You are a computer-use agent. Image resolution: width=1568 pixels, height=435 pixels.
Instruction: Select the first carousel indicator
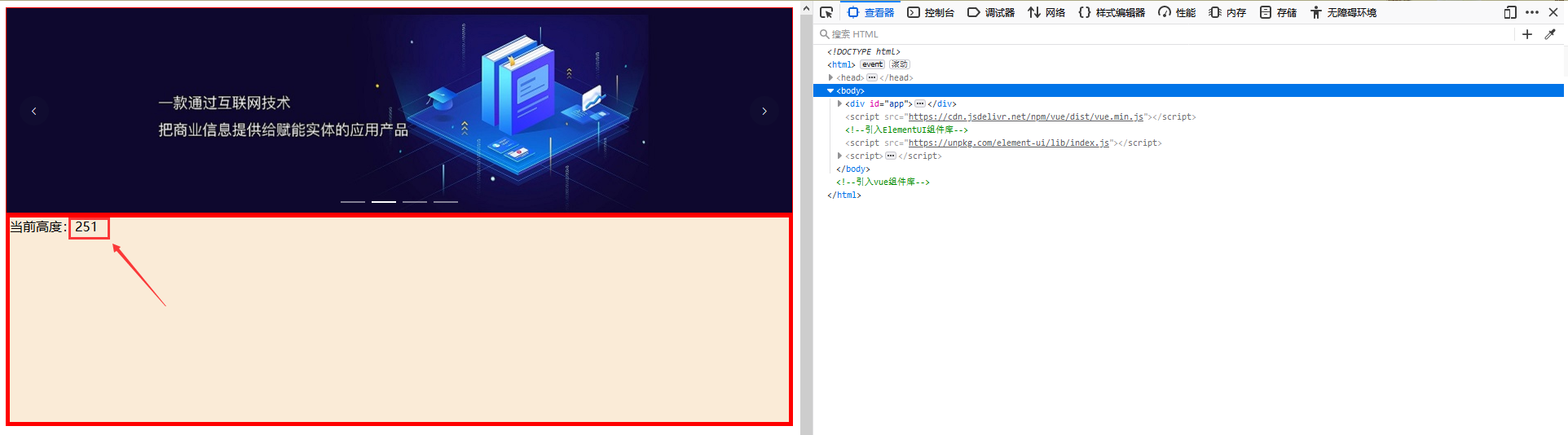click(x=353, y=201)
